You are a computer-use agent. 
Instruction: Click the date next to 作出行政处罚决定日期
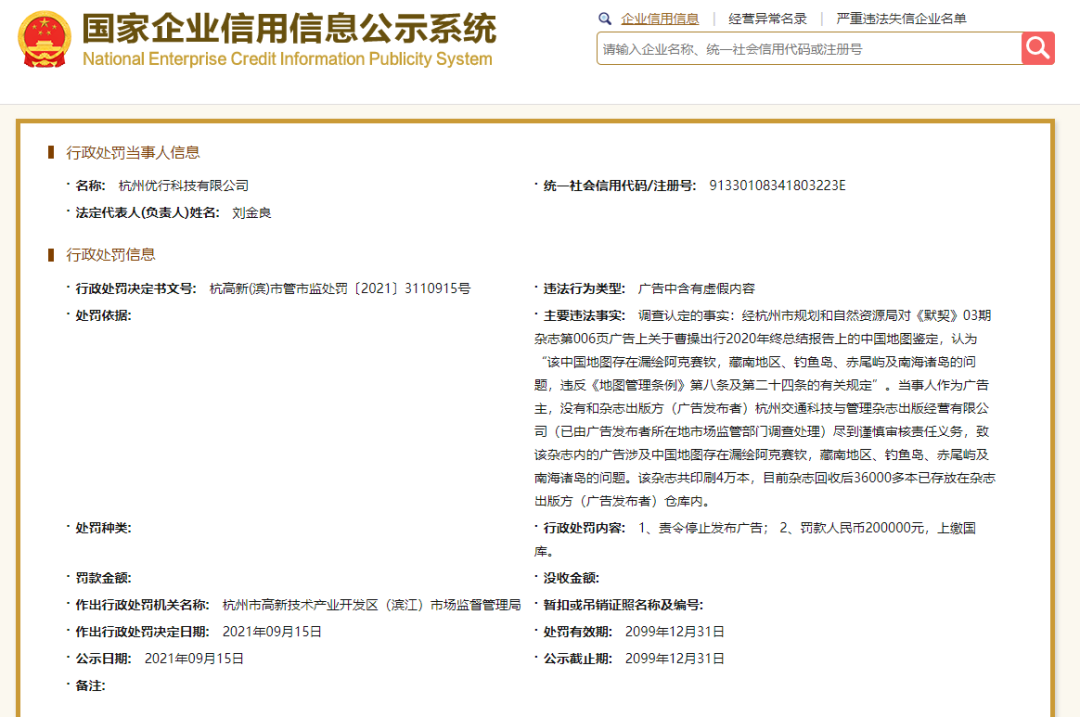pyautogui.click(x=272, y=632)
